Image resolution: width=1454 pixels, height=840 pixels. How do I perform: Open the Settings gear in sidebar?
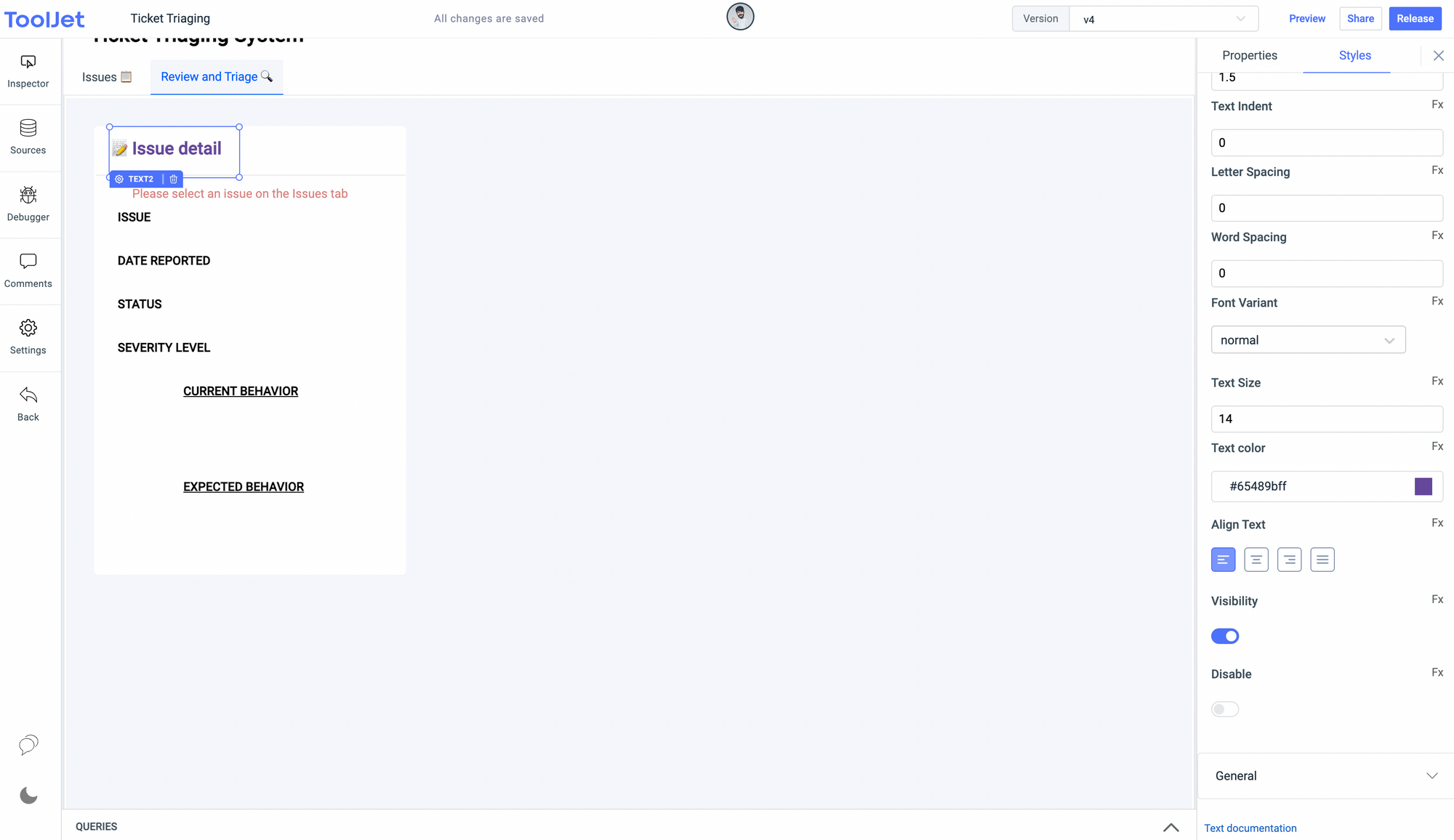pos(28,328)
